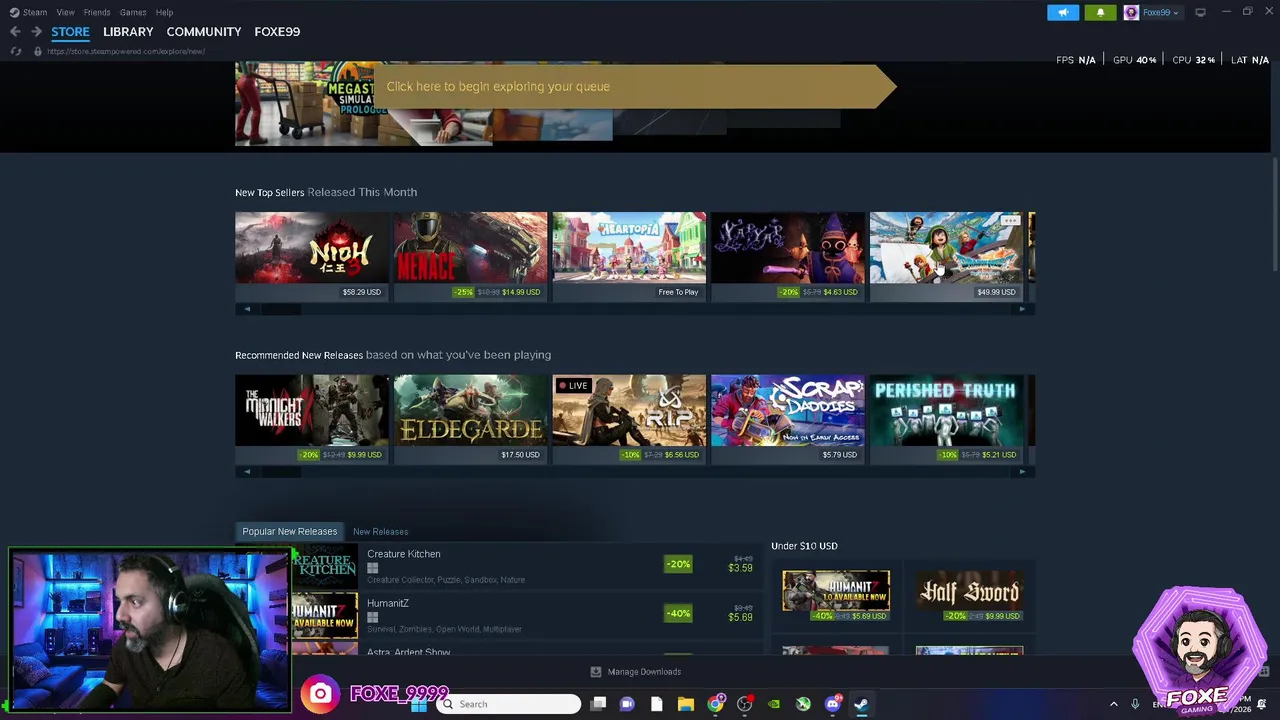Open the Perished Truth thumbnail
The image size is (1280, 720).
946,410
